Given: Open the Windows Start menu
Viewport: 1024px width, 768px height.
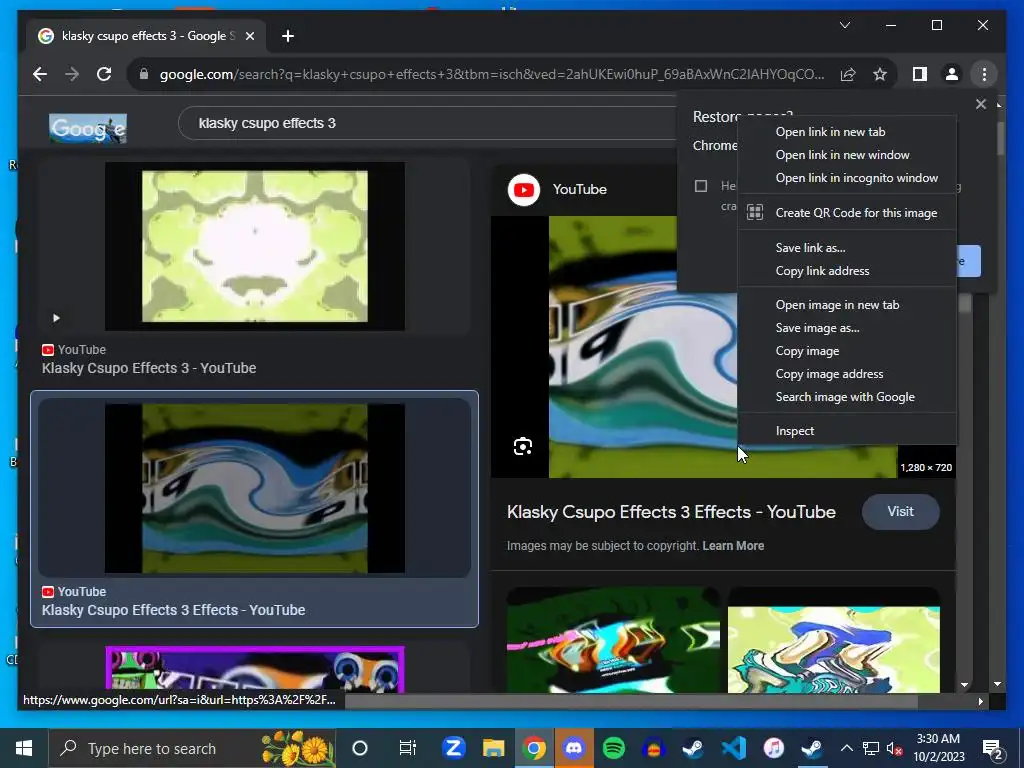Looking at the screenshot, I should tap(24, 748).
